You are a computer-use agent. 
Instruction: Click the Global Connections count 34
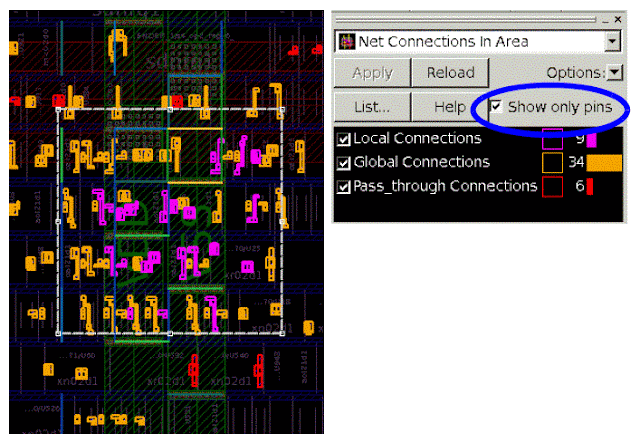tap(576, 163)
